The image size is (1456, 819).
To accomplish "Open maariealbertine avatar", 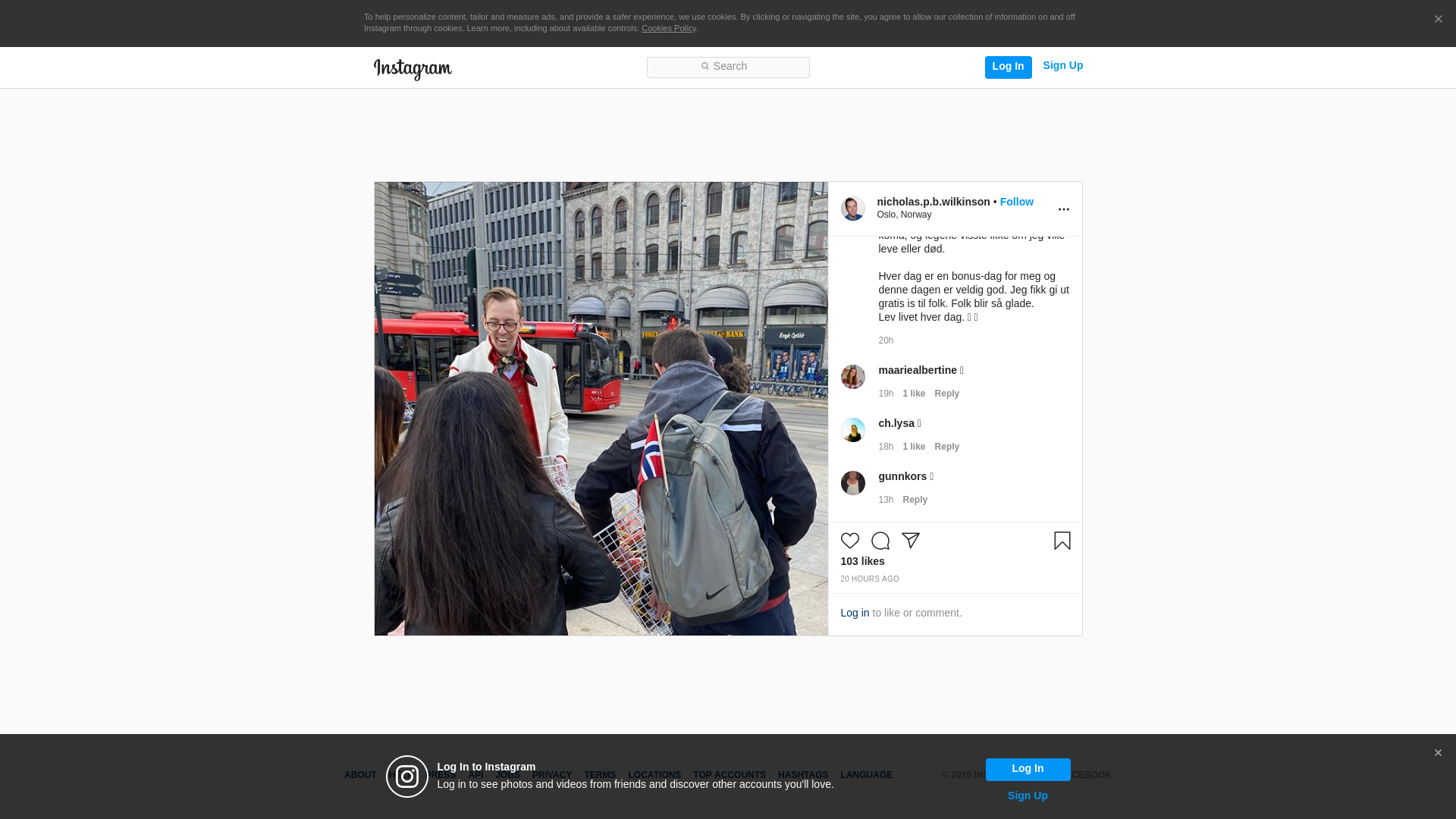I will coord(853,377).
